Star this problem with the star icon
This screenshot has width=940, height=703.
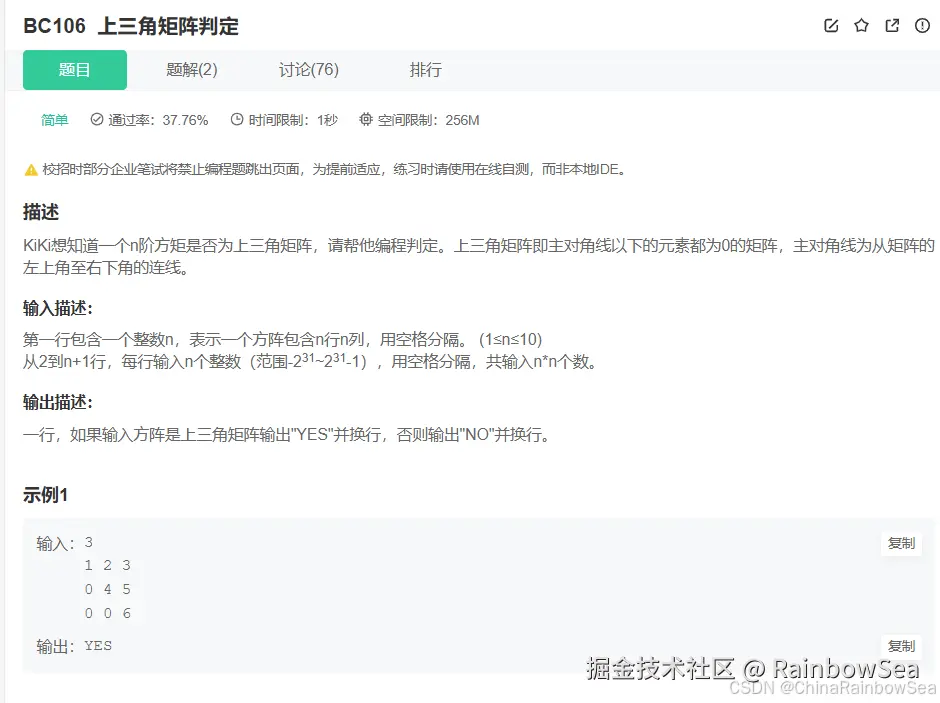pos(861,27)
